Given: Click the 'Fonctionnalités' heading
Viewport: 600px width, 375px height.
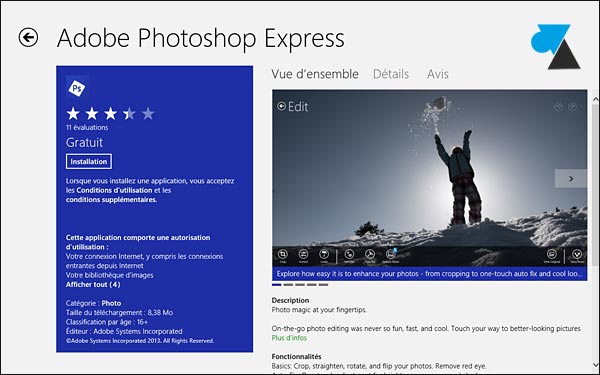Looking at the screenshot, I should (x=297, y=357).
